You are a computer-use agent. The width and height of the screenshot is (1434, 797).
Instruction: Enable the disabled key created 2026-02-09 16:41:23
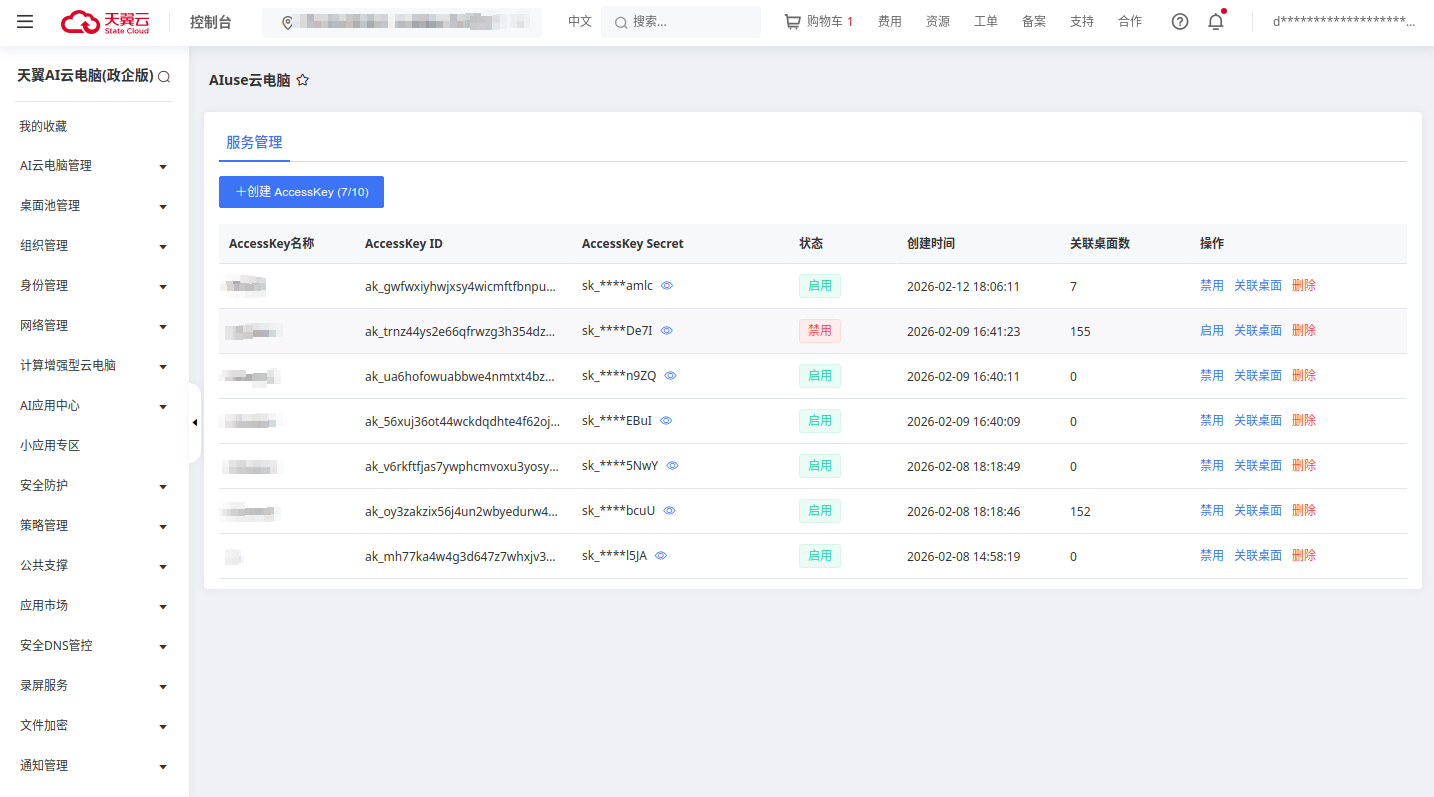coord(1211,331)
